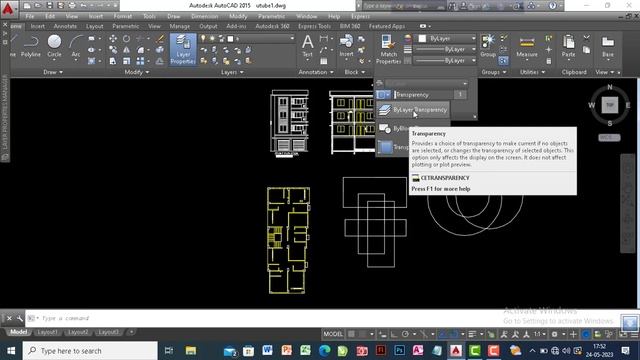Click the Move tool in Modify panel
640x360 pixels.
tap(113, 38)
